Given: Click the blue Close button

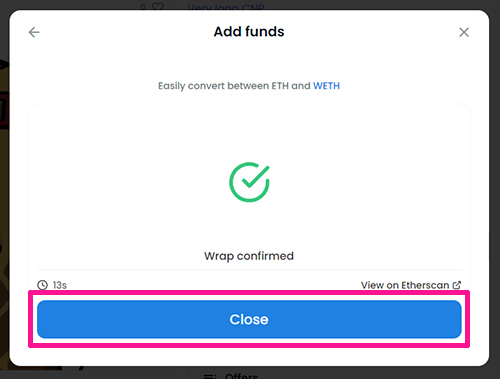Looking at the screenshot, I should tap(249, 319).
